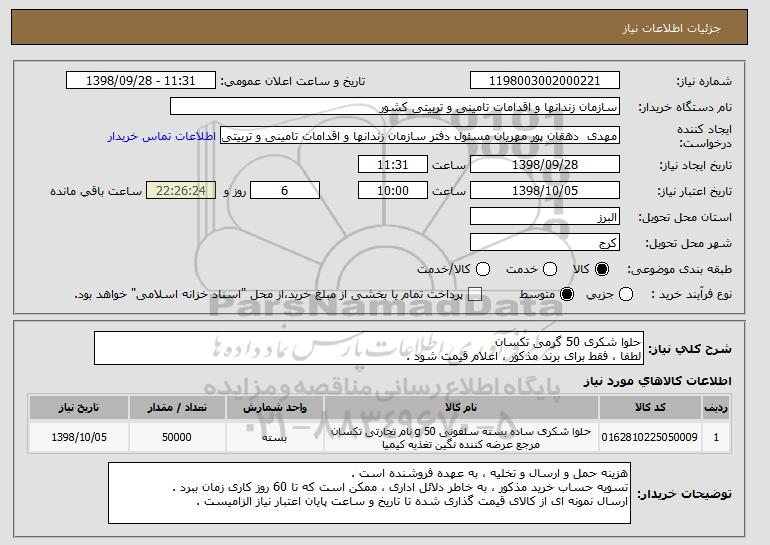Click the creation time field 11:31
The height and width of the screenshot is (545, 770).
(393, 164)
